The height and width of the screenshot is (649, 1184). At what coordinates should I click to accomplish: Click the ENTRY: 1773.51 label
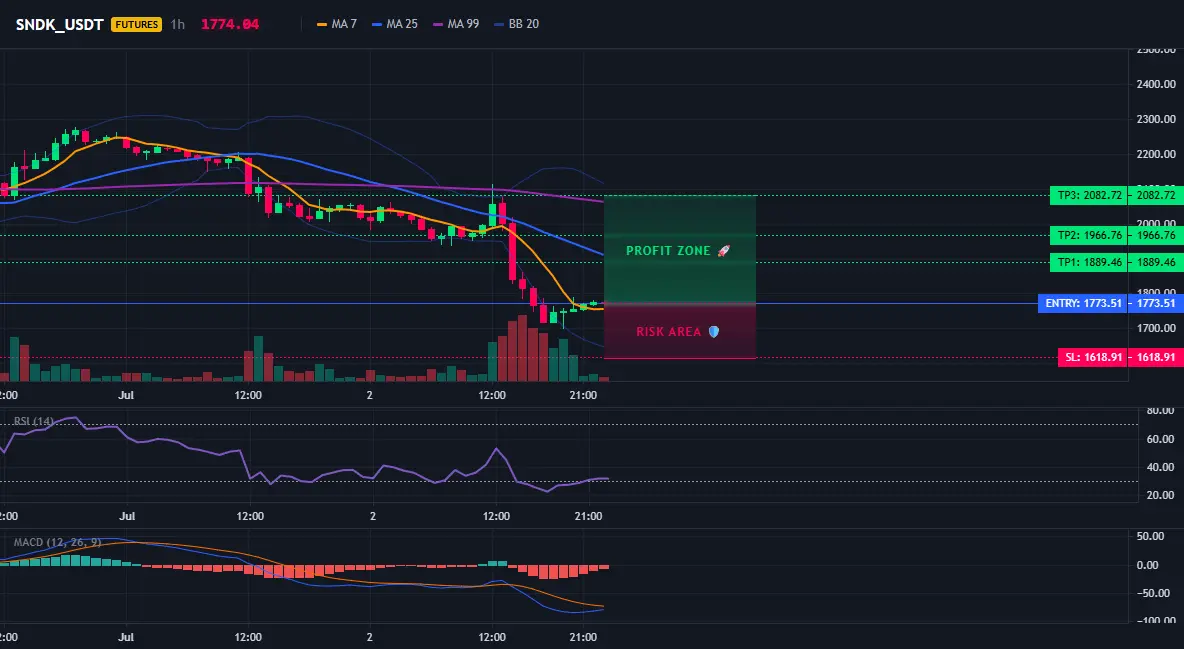[1082, 304]
